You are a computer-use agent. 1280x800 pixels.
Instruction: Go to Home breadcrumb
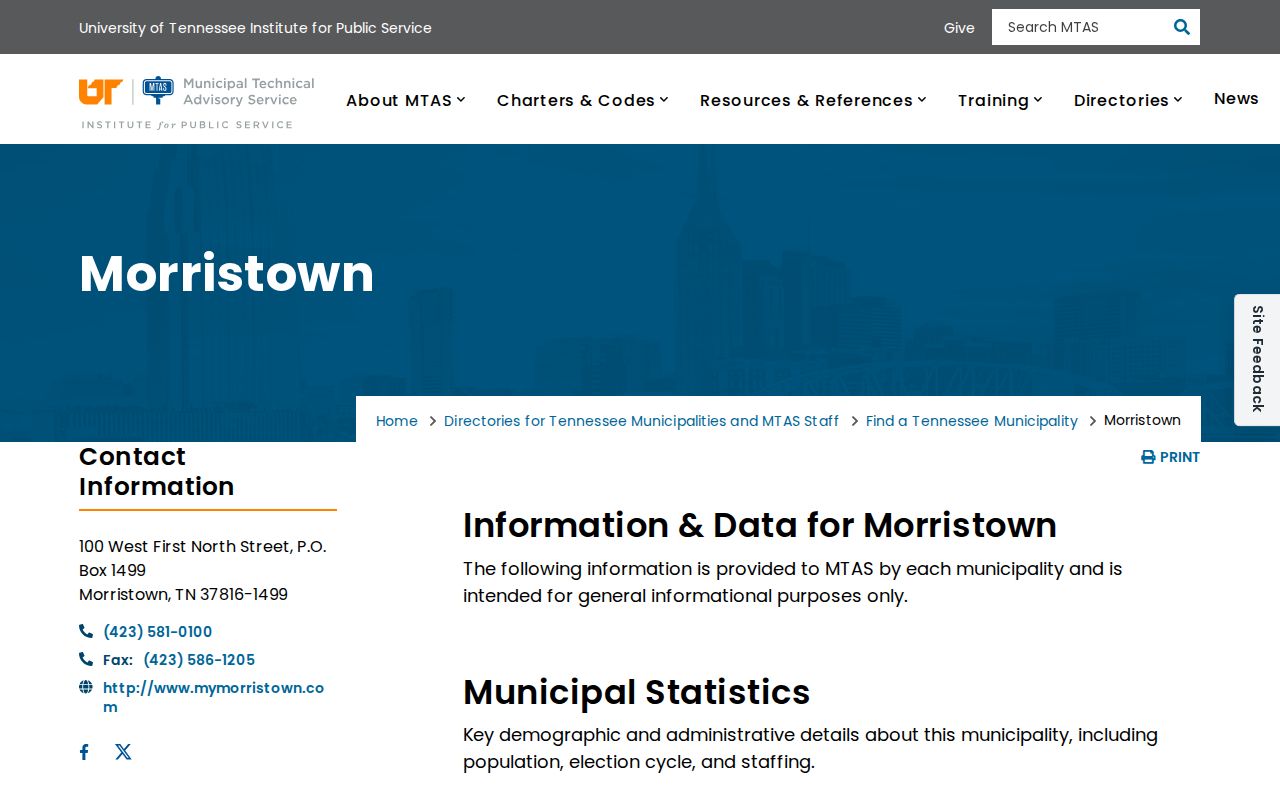(397, 421)
